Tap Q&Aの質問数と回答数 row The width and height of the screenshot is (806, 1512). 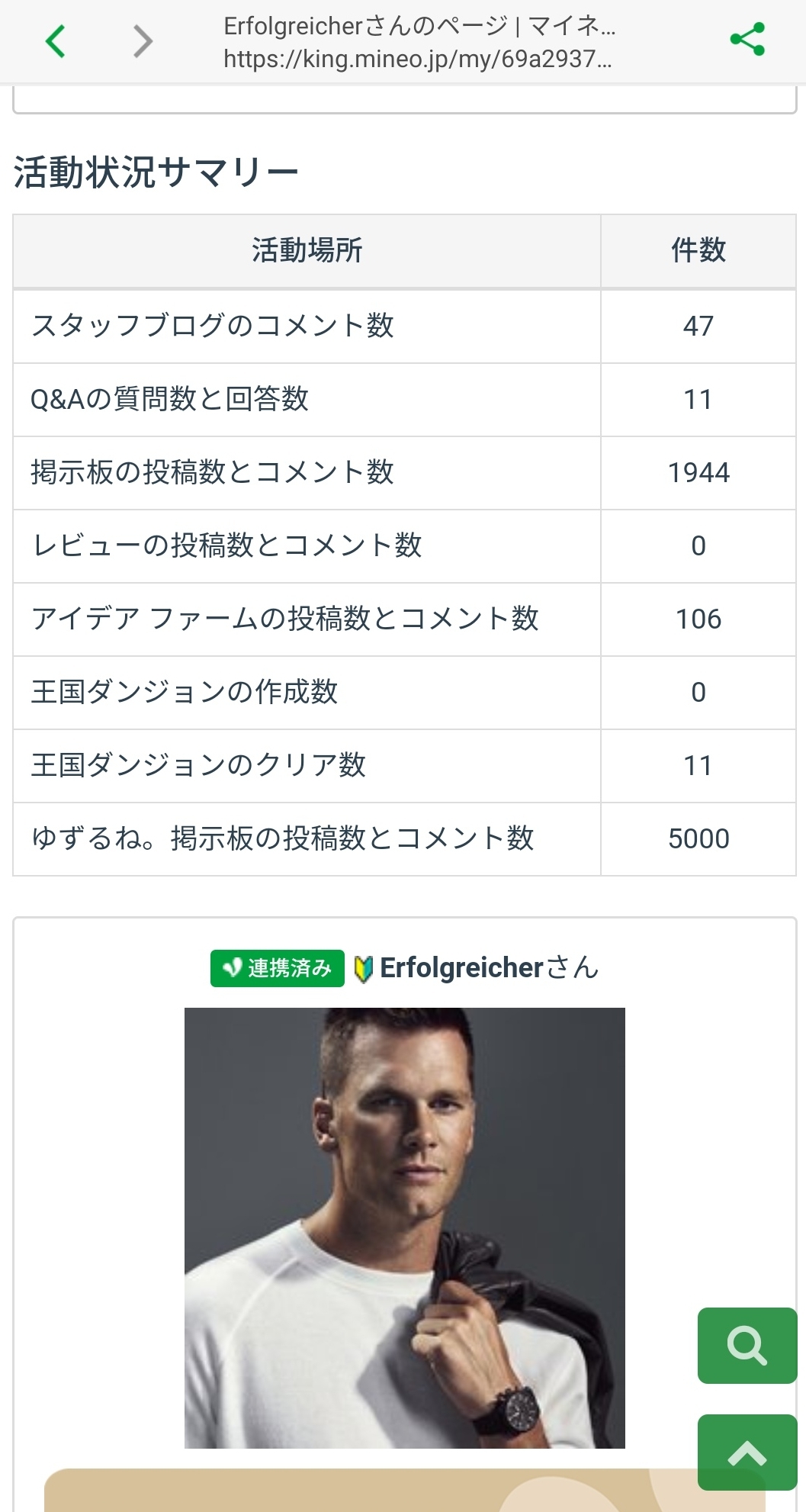click(169, 399)
